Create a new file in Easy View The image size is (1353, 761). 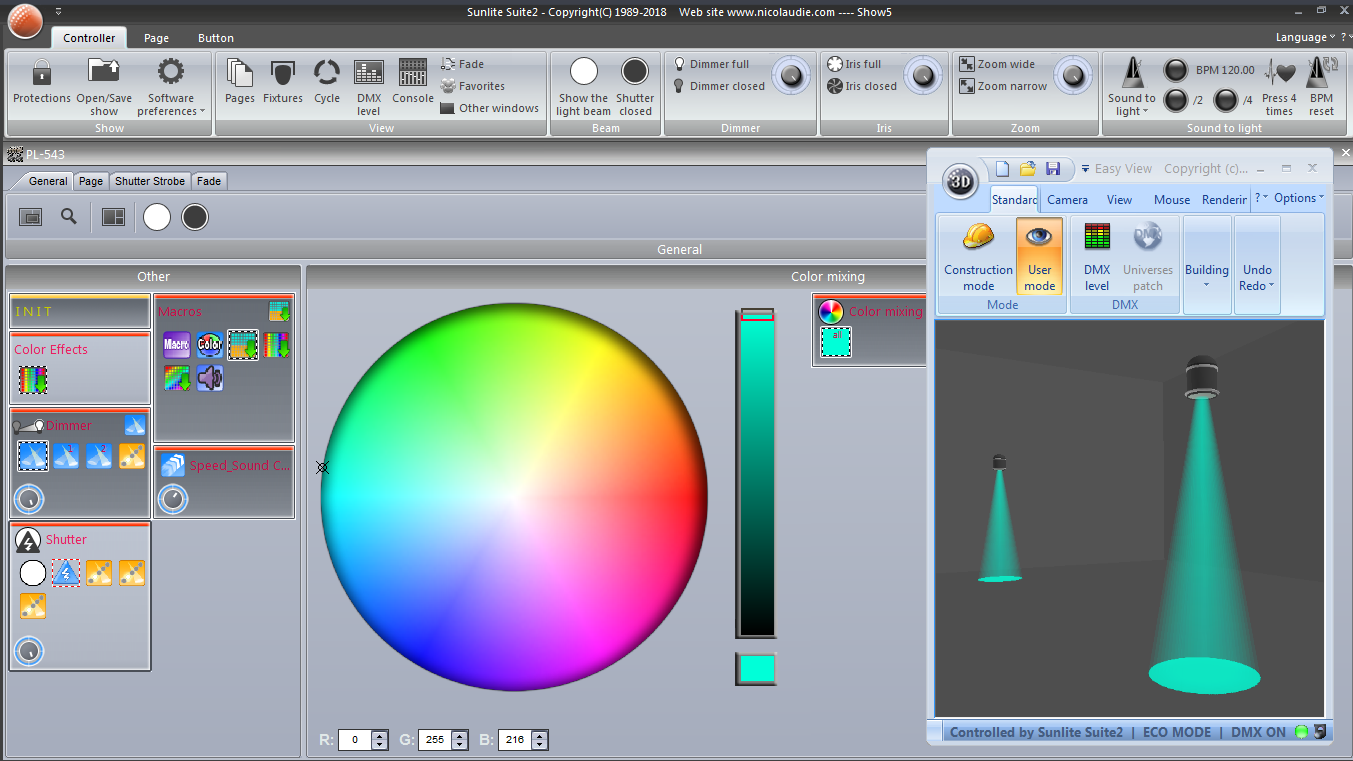[x=1002, y=169]
